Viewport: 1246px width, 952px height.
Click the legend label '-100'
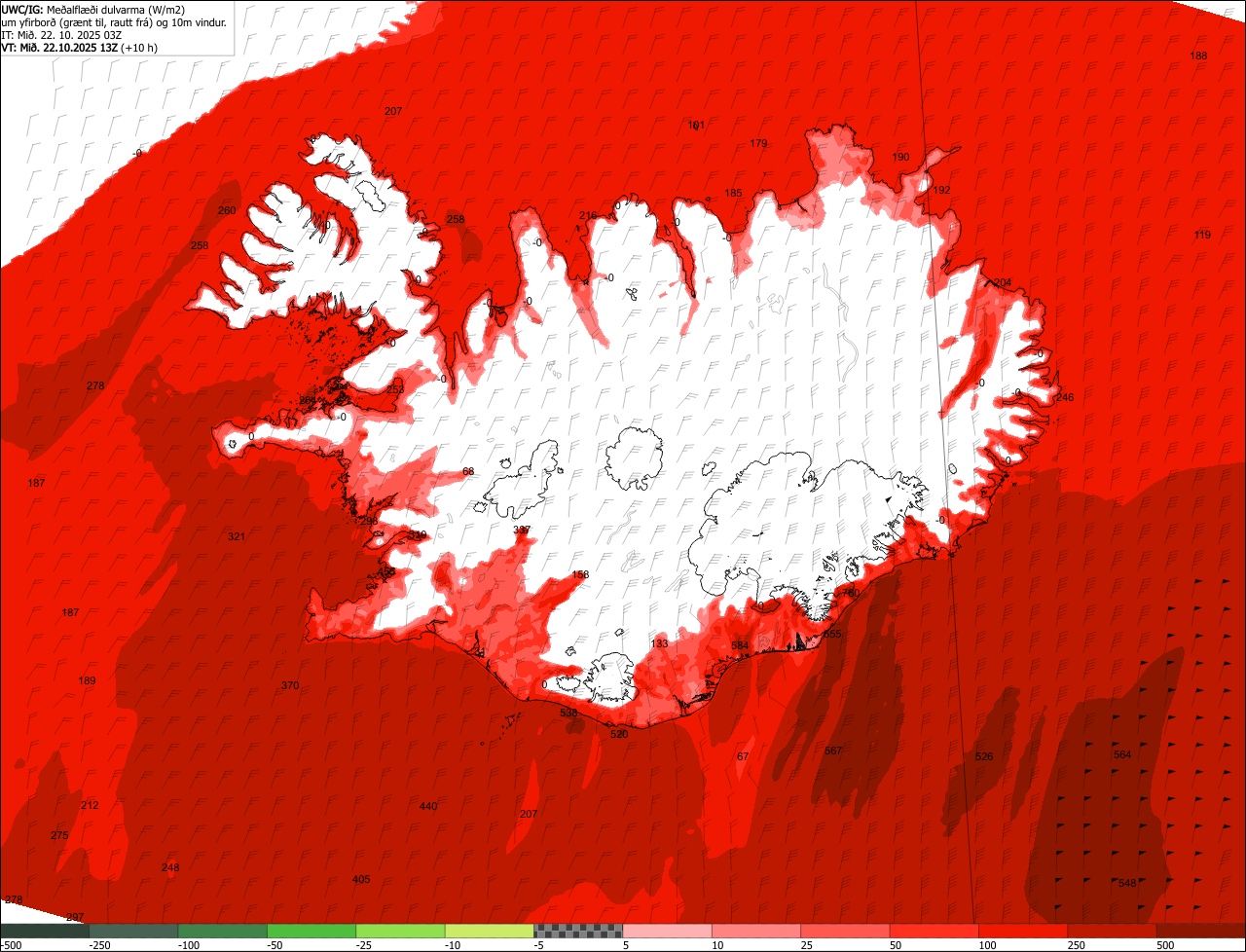coord(187,945)
